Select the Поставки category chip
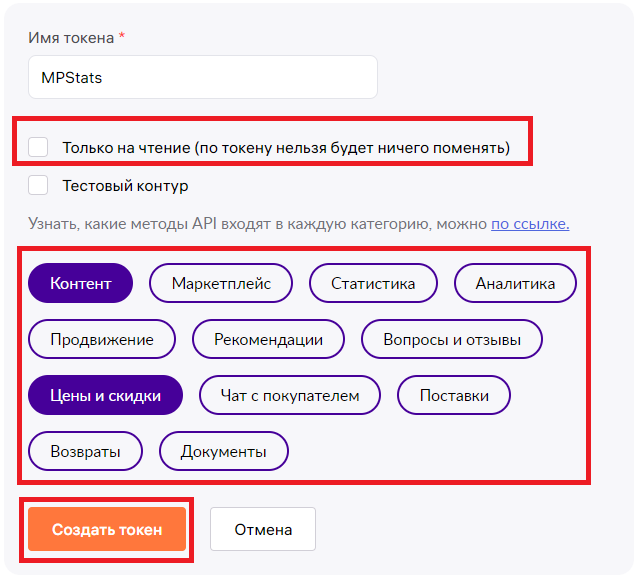Viewport: 639px width, 579px height. click(x=454, y=395)
